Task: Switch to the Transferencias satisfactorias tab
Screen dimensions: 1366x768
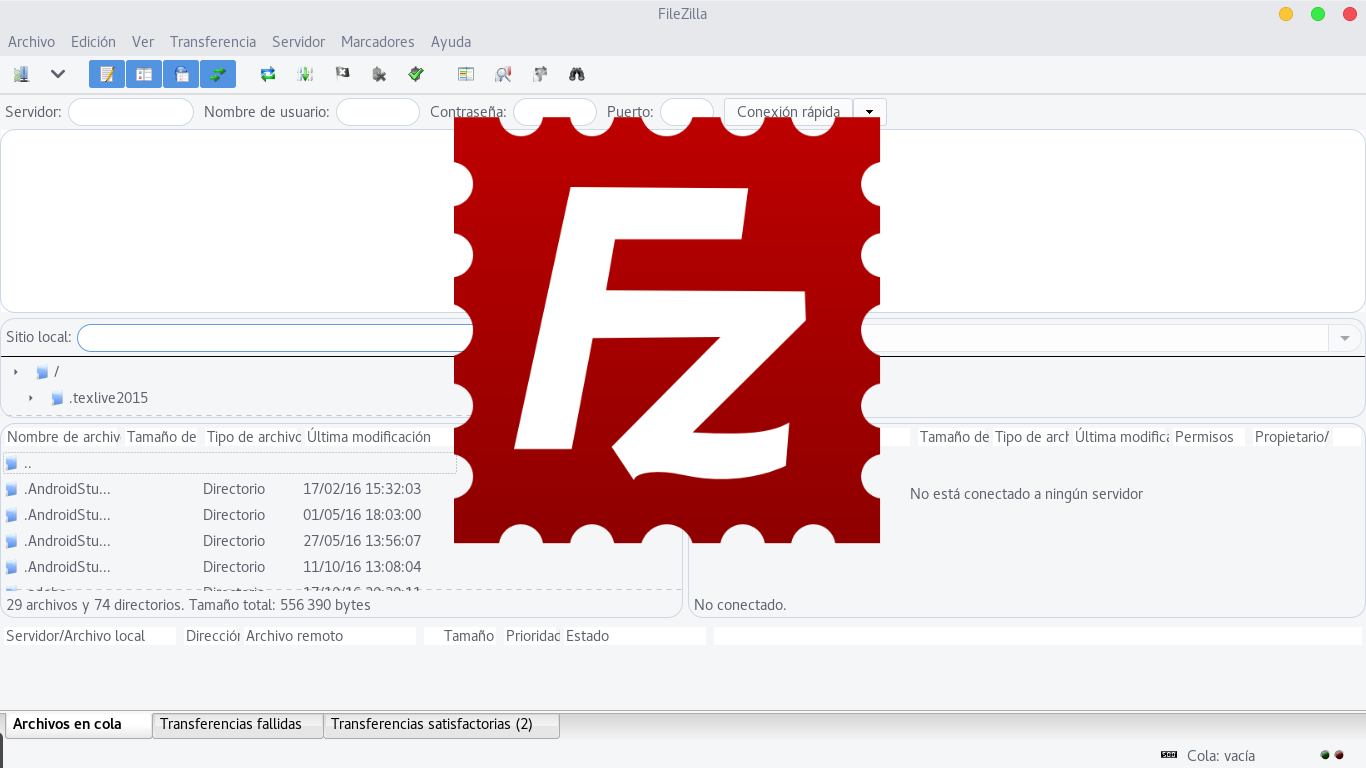Action: pos(441,725)
